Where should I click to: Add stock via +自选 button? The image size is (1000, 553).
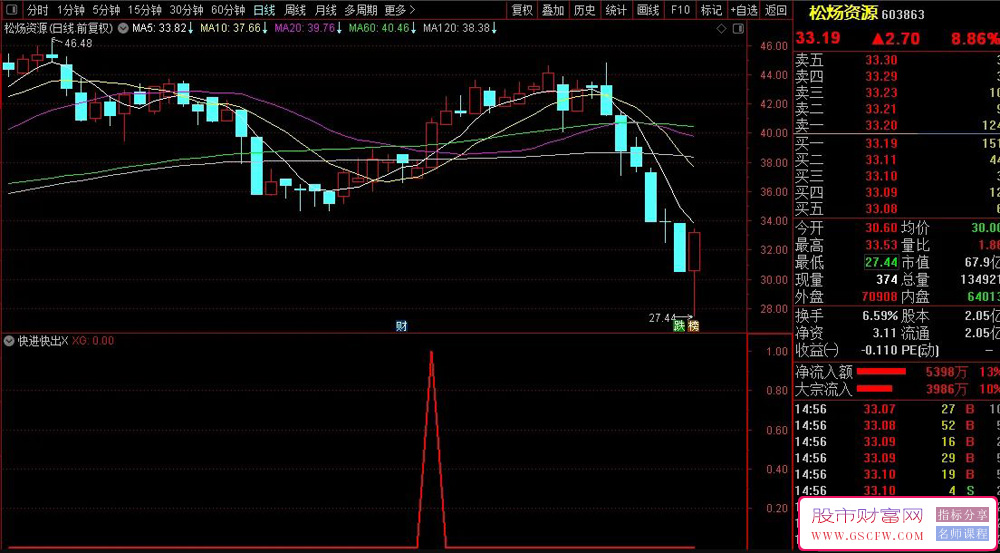(744, 10)
